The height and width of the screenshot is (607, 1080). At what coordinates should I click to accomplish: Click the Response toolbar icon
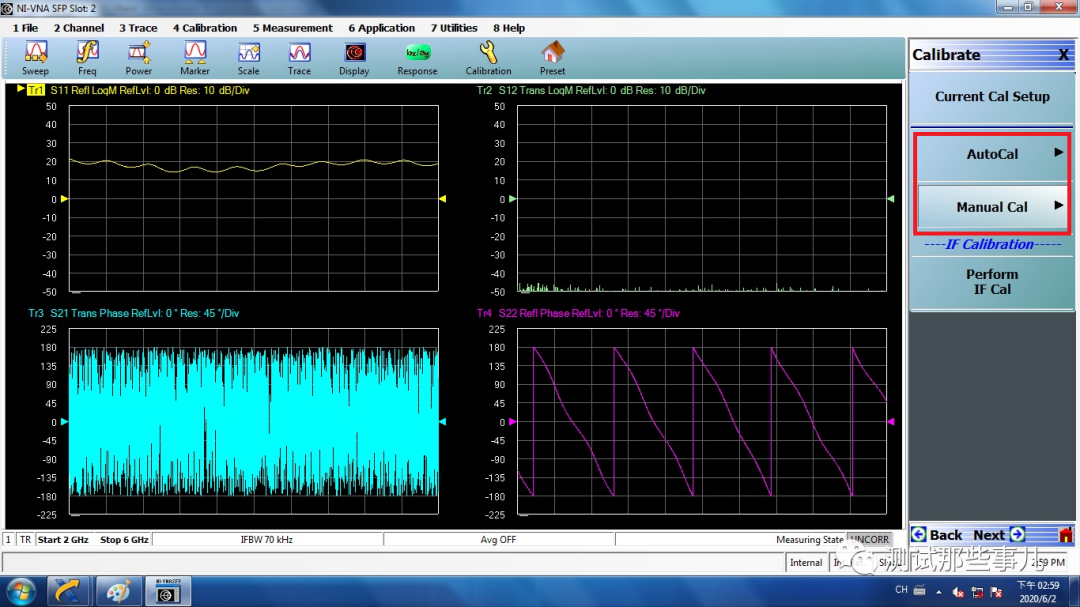tap(417, 58)
